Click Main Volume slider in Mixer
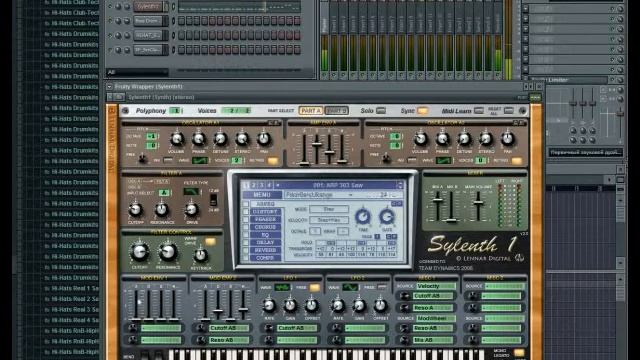The height and width of the screenshot is (360, 640). click(478, 202)
